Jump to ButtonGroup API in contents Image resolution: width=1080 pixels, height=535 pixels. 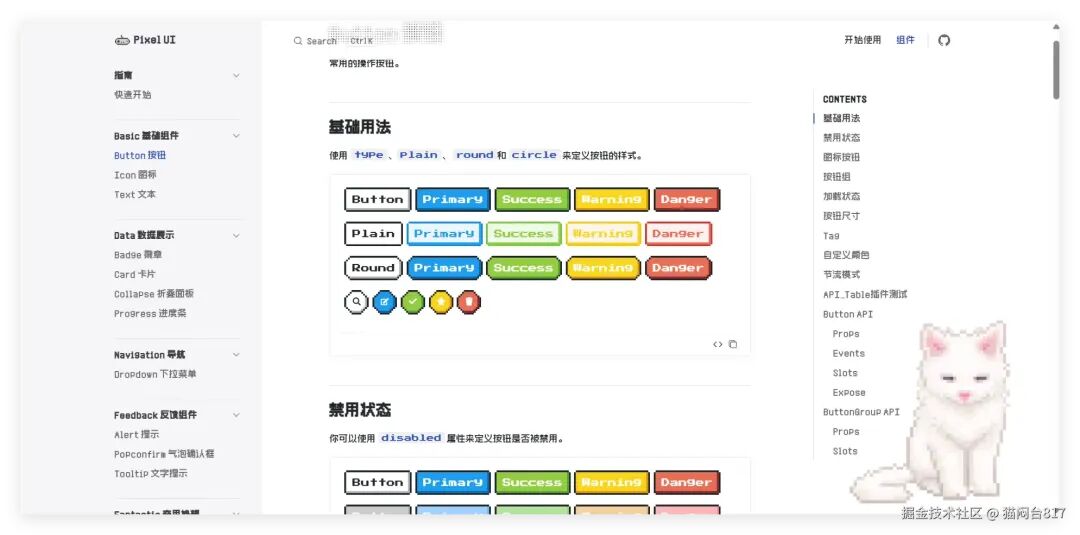(861, 412)
